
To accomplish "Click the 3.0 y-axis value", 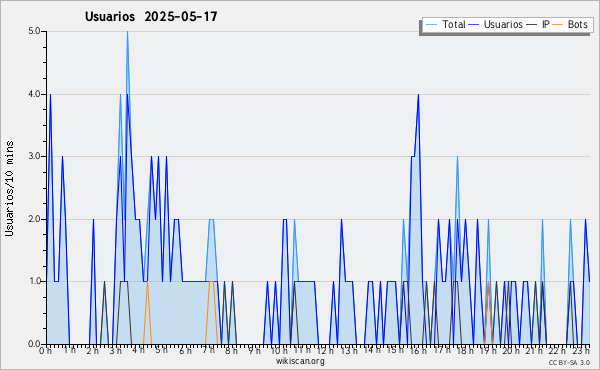I will click(34, 156).
